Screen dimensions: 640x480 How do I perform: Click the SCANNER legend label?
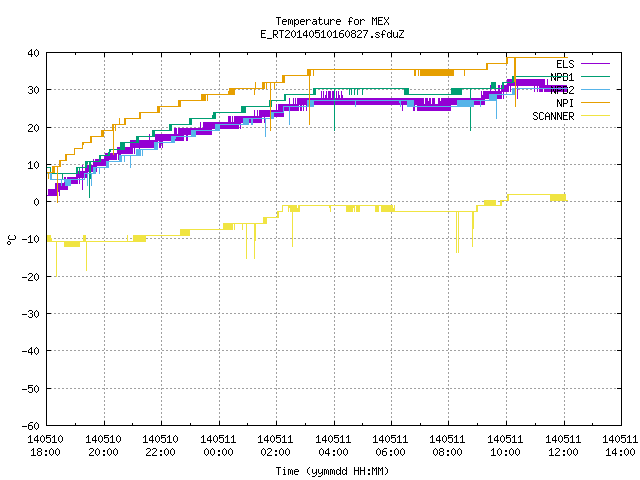pyautogui.click(x=553, y=116)
